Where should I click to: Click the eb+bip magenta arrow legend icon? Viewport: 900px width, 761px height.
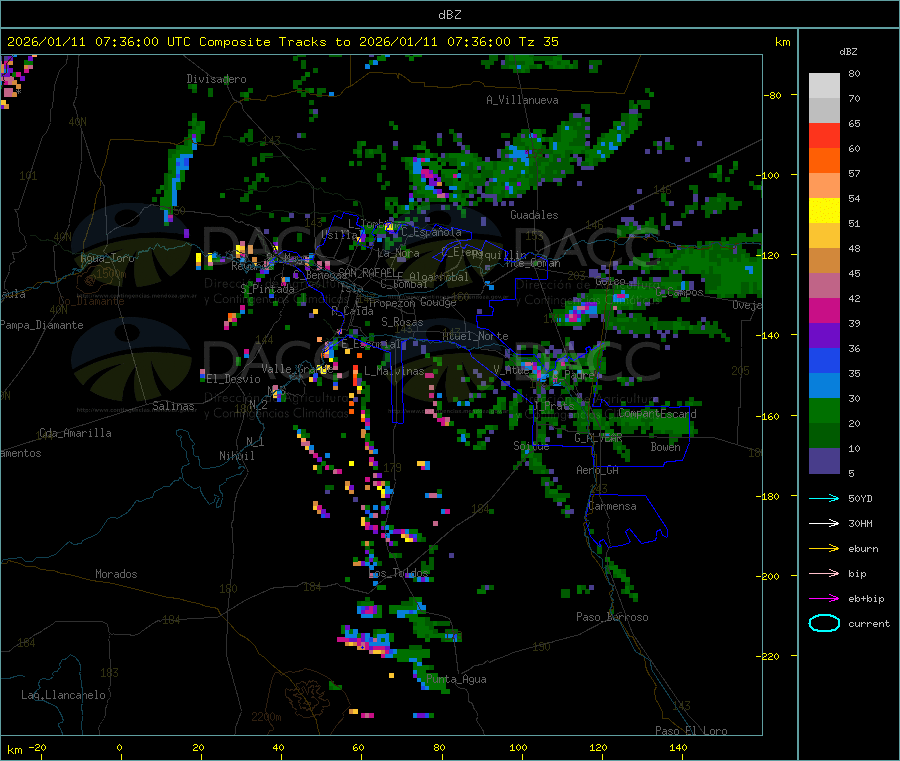pyautogui.click(x=824, y=599)
